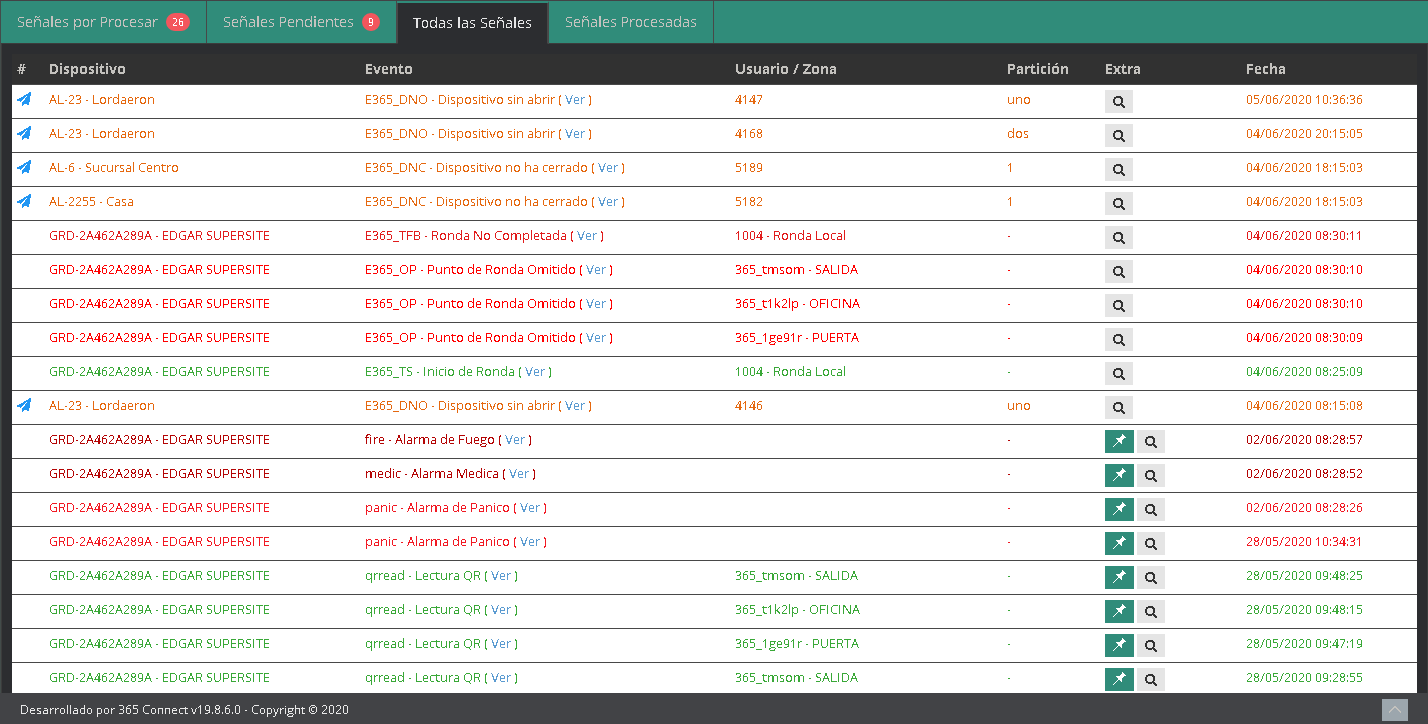Image resolution: width=1428 pixels, height=724 pixels.
Task: Click the Fecha column header
Action: click(1265, 69)
